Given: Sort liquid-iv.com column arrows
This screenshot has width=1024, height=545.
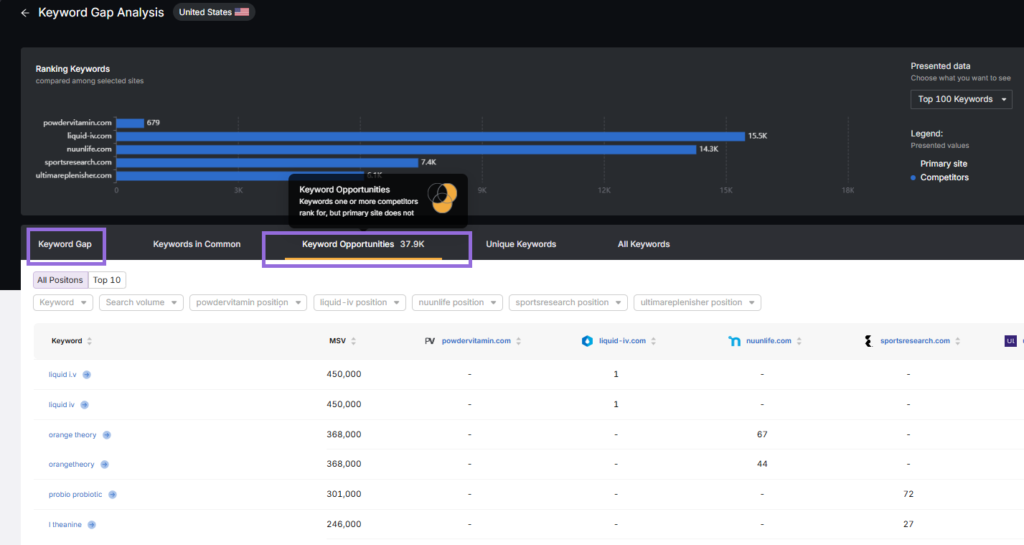Looking at the screenshot, I should coord(654,341).
